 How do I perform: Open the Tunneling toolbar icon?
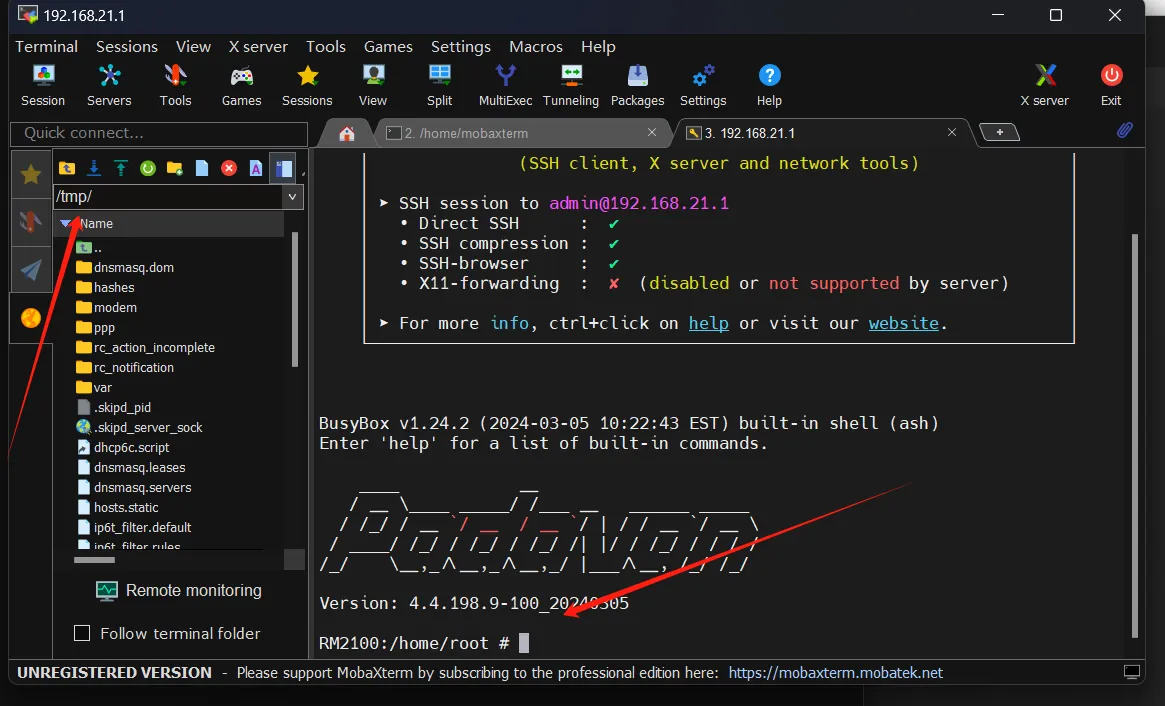571,85
